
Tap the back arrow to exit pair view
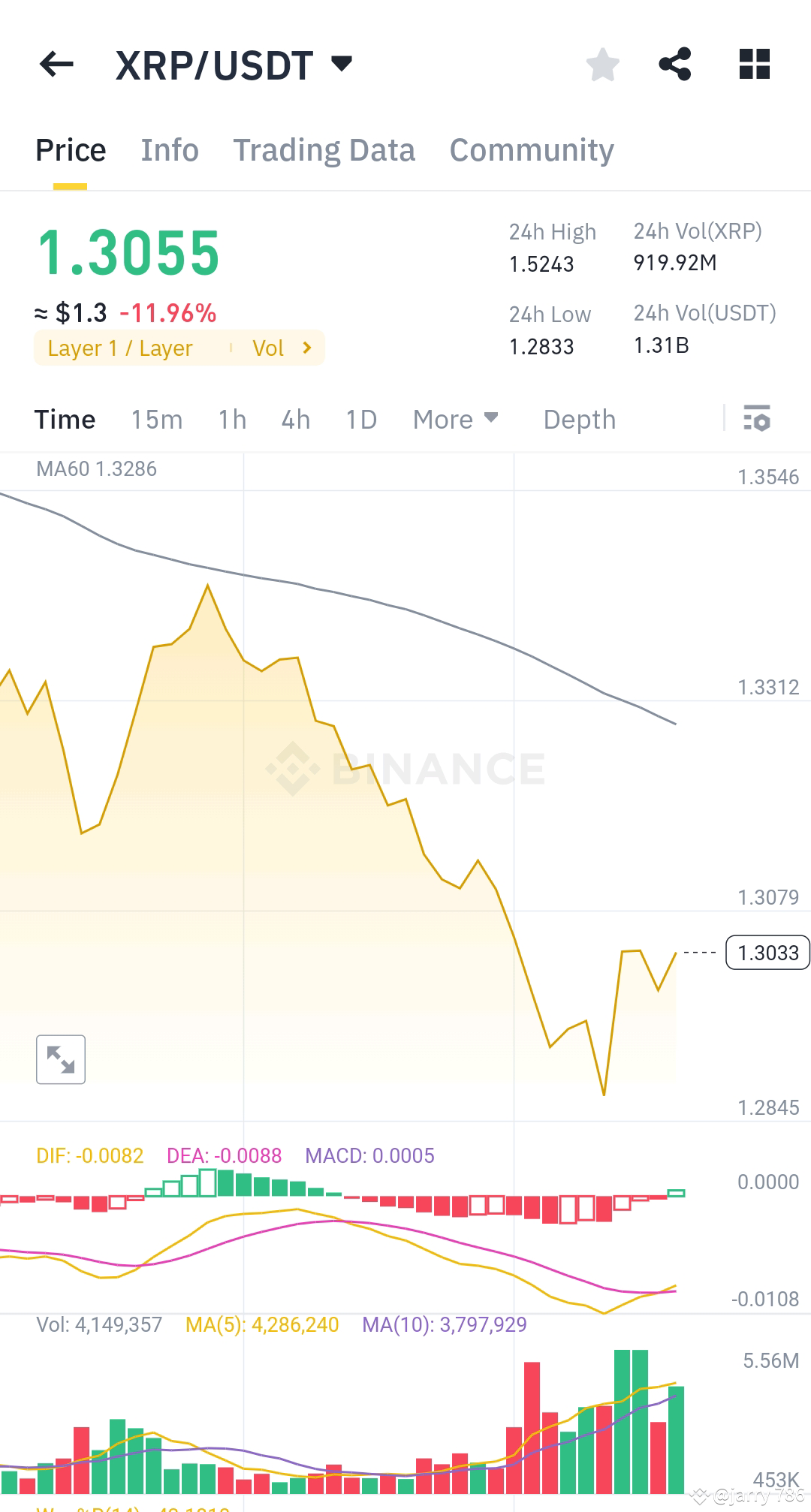click(x=56, y=65)
